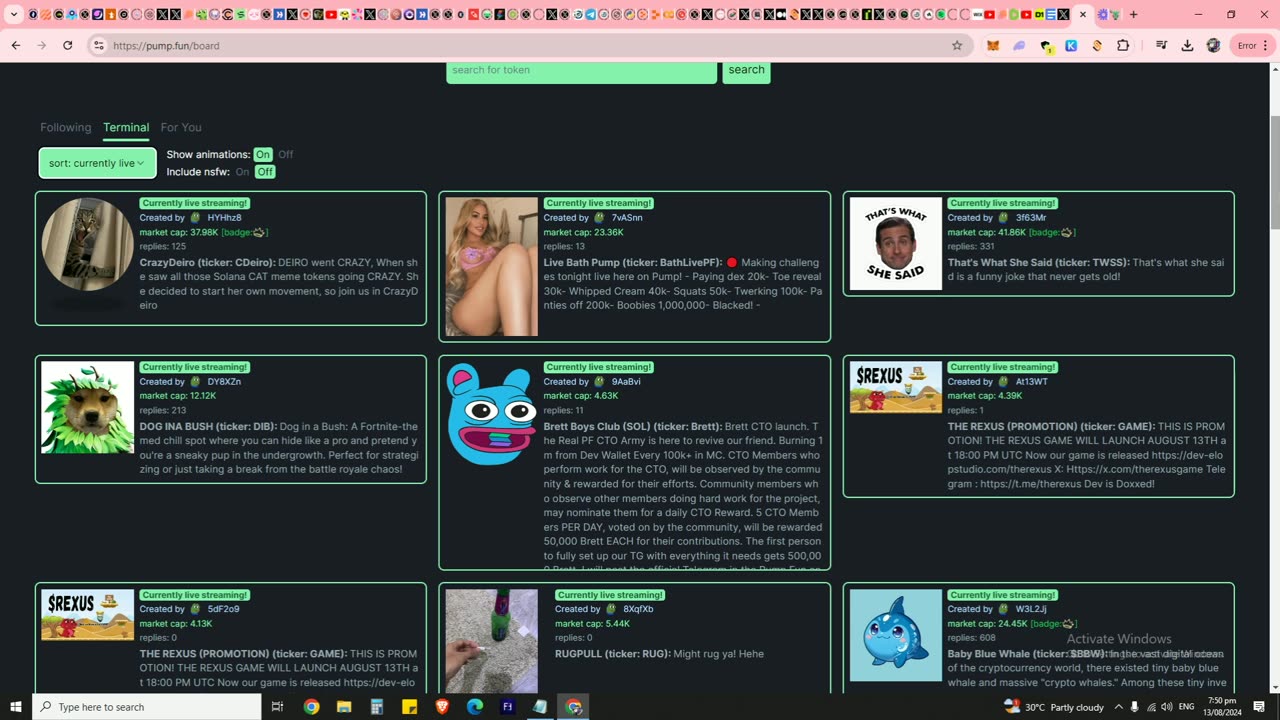
Task: Open the weather 30°C Partly cloudy widget
Action: [x=1054, y=707]
